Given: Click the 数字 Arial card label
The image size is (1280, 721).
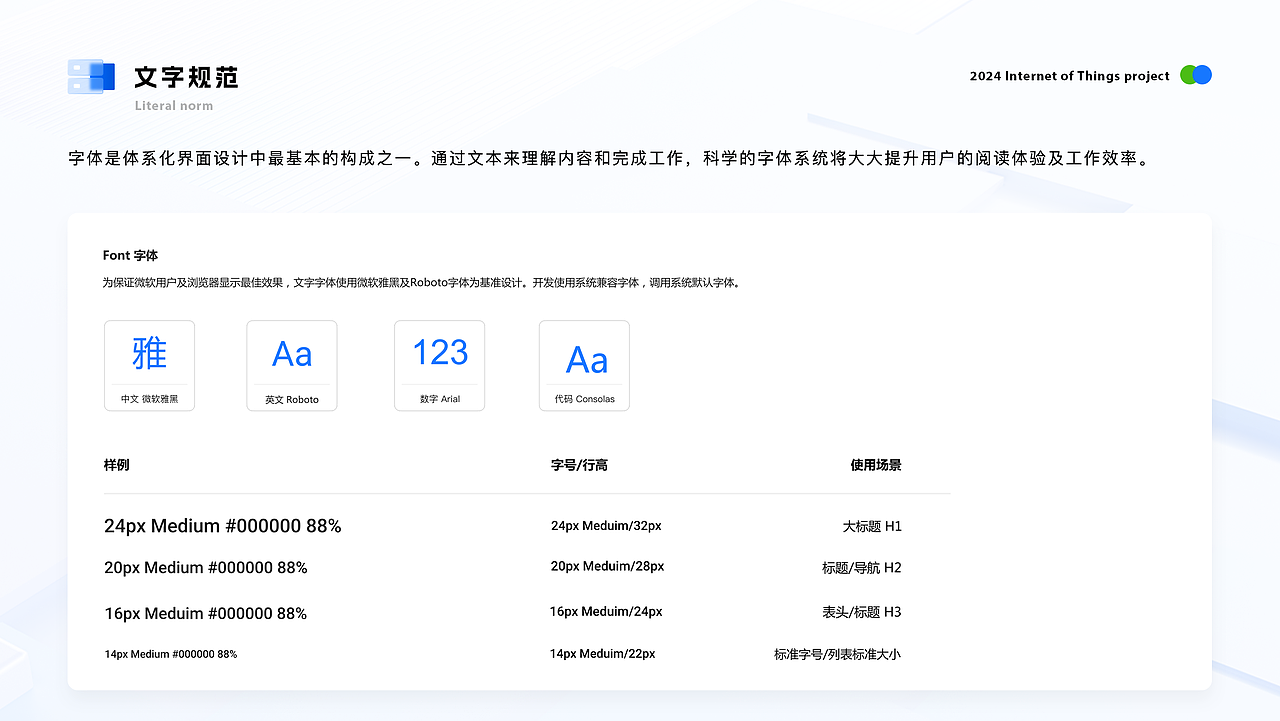Looking at the screenshot, I should coord(440,399).
